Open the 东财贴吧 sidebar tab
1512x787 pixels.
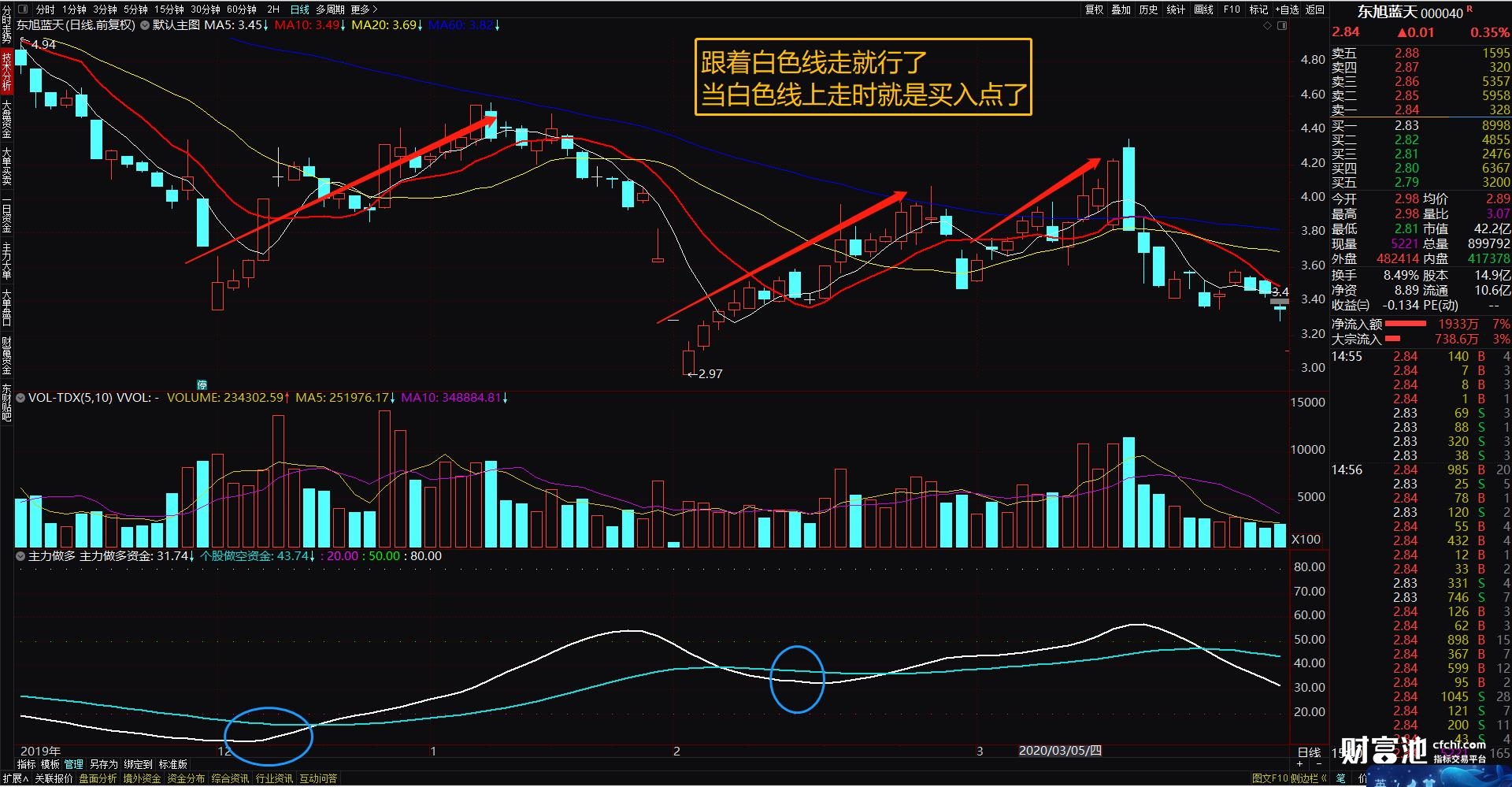pyautogui.click(x=6, y=403)
